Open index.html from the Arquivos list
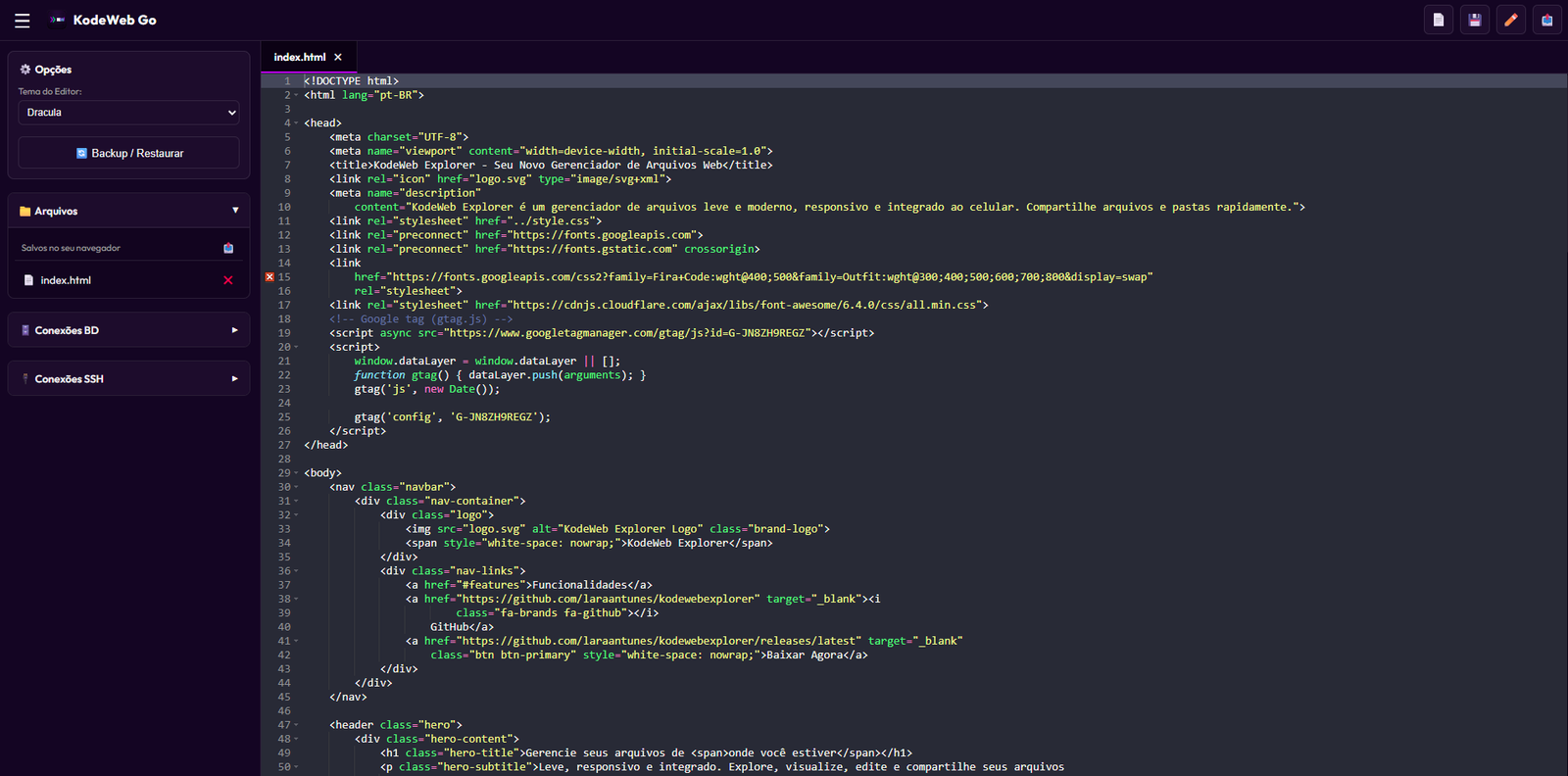Viewport: 1568px width, 776px height. coord(66,280)
